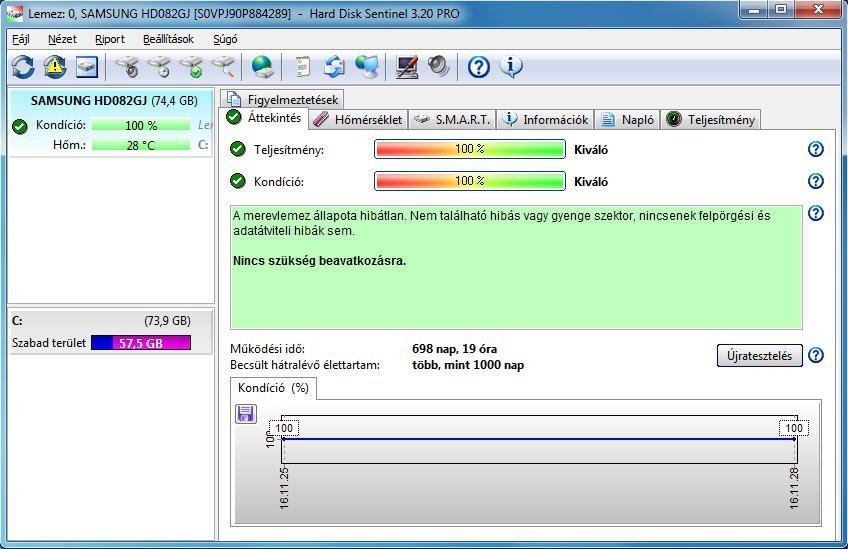Image resolution: width=848 pixels, height=549 pixels.
Task: Click green check icon beside Teljesítmény label
Action: tap(237, 149)
